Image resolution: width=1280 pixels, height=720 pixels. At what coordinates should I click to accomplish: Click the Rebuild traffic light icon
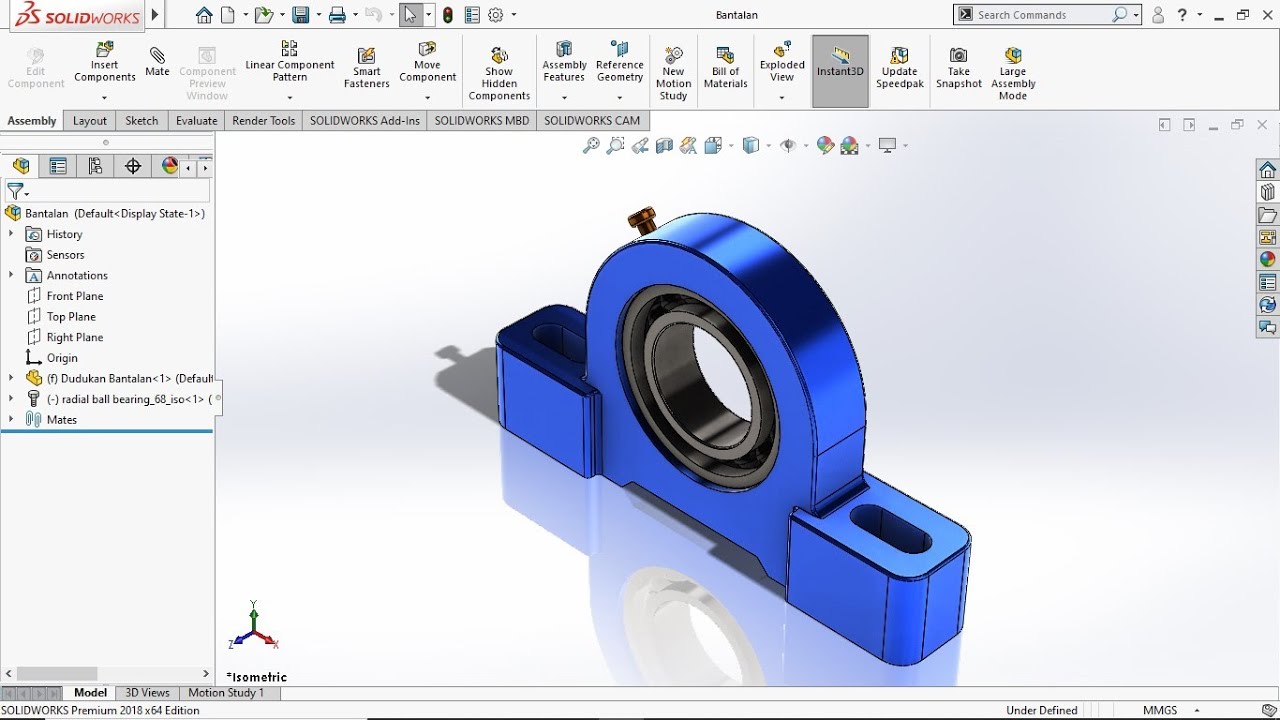(x=447, y=15)
